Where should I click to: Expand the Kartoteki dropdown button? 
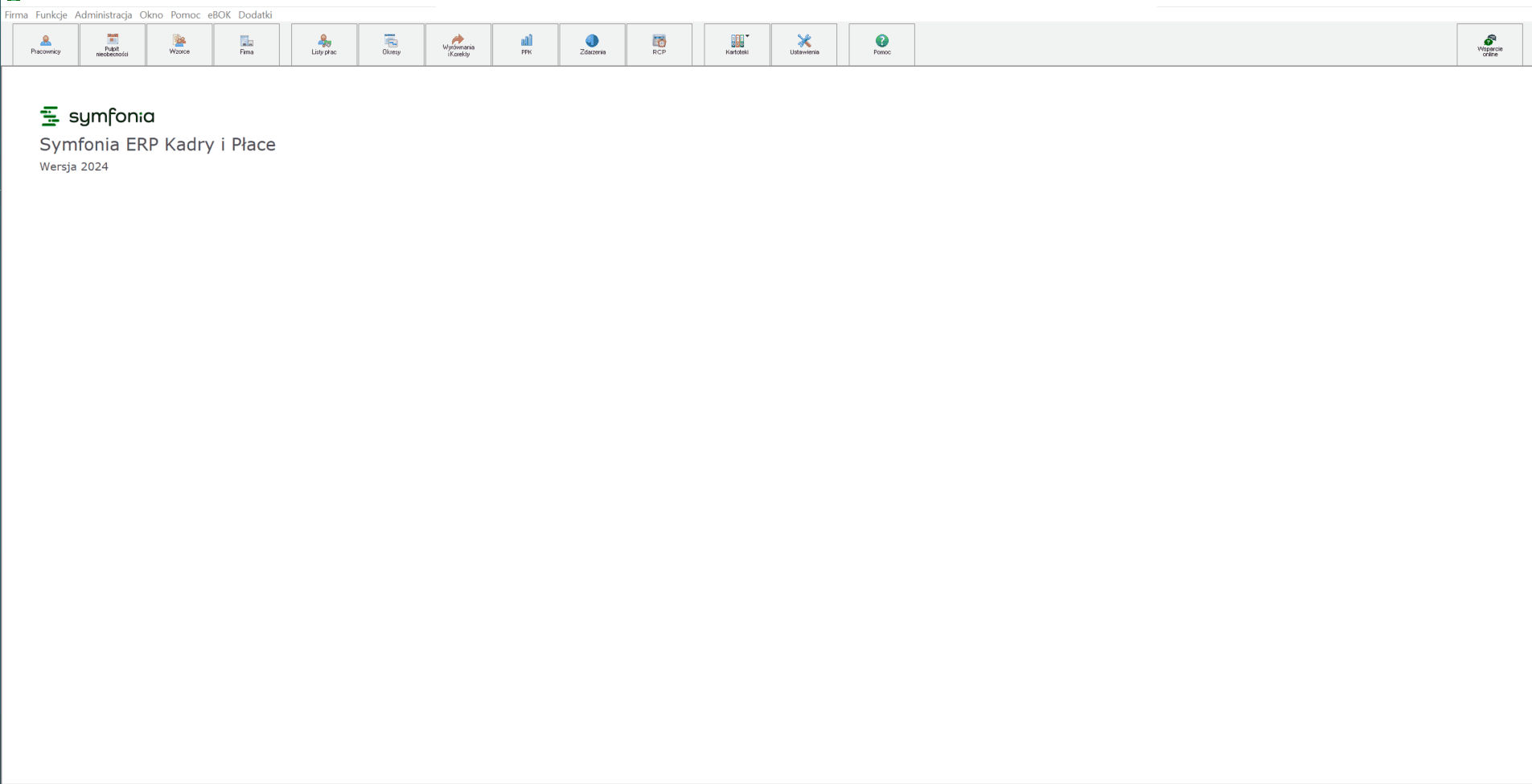click(737, 44)
